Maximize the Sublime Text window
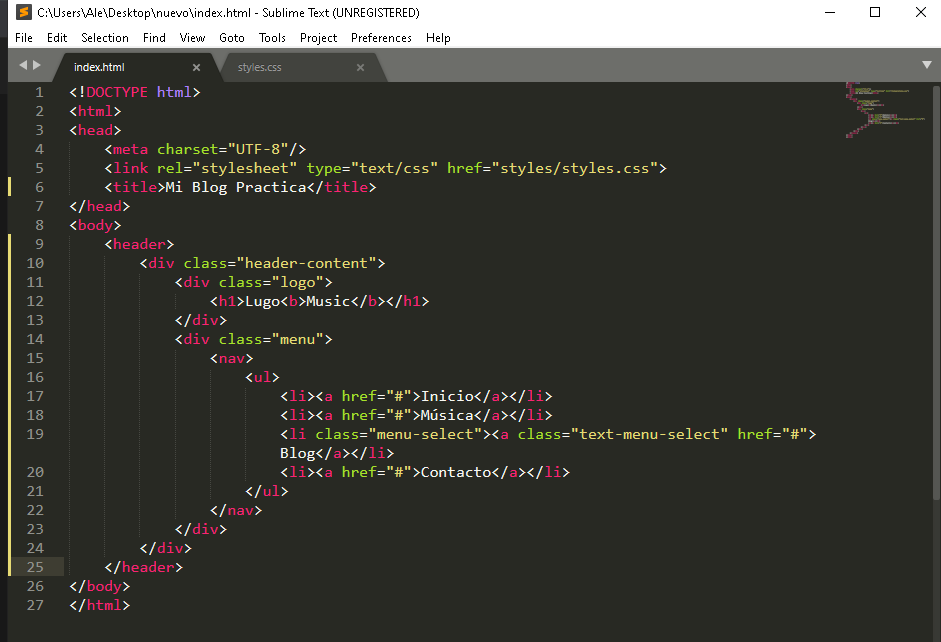The image size is (941, 642). [875, 12]
